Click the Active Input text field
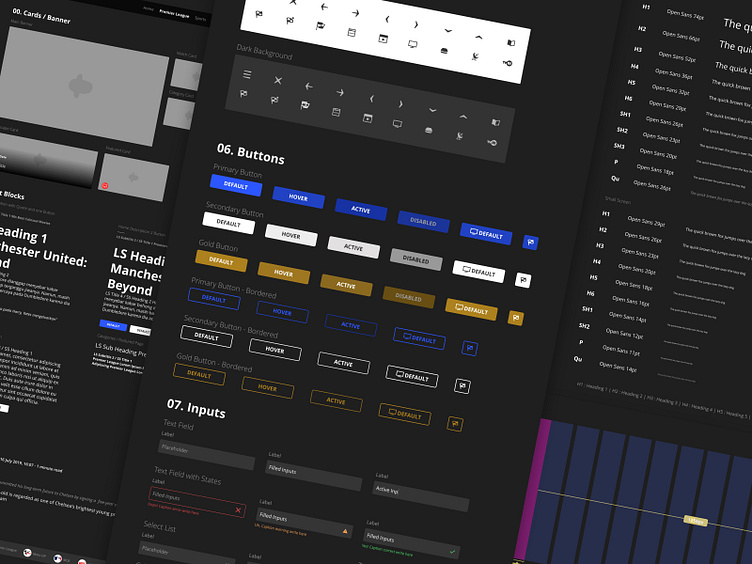Viewport: 752px width, 564px height. pyautogui.click(x=421, y=496)
